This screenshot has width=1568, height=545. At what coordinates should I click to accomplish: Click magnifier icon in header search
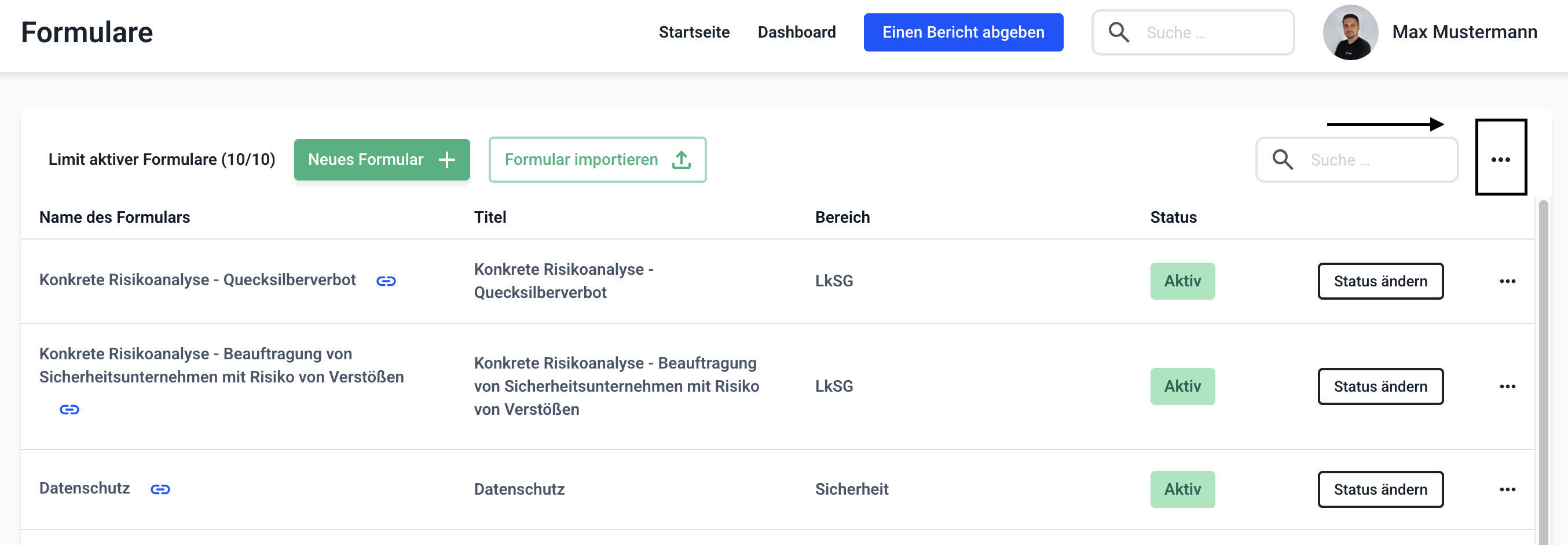[1119, 32]
